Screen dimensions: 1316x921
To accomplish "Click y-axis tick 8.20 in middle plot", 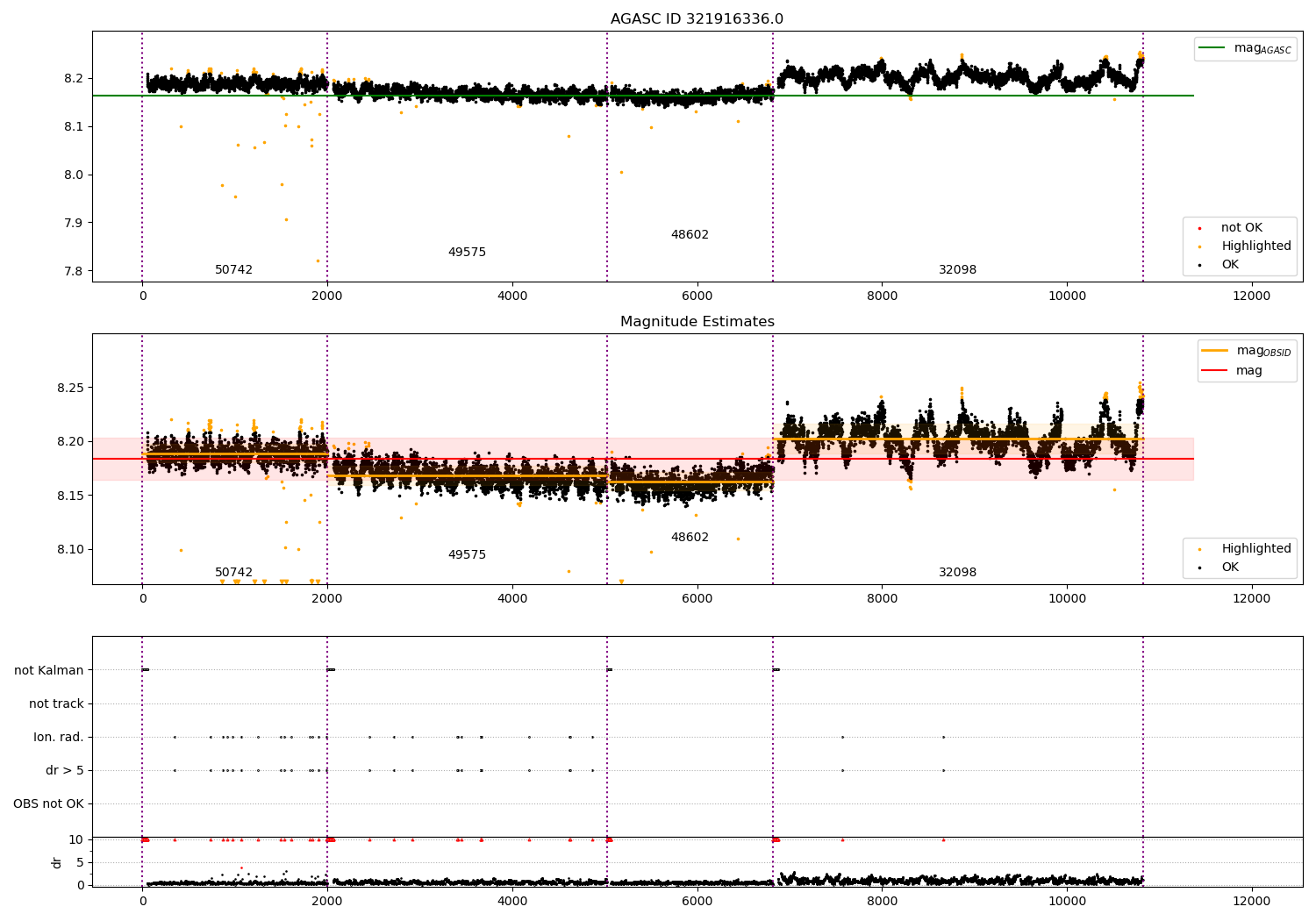I will [70, 442].
